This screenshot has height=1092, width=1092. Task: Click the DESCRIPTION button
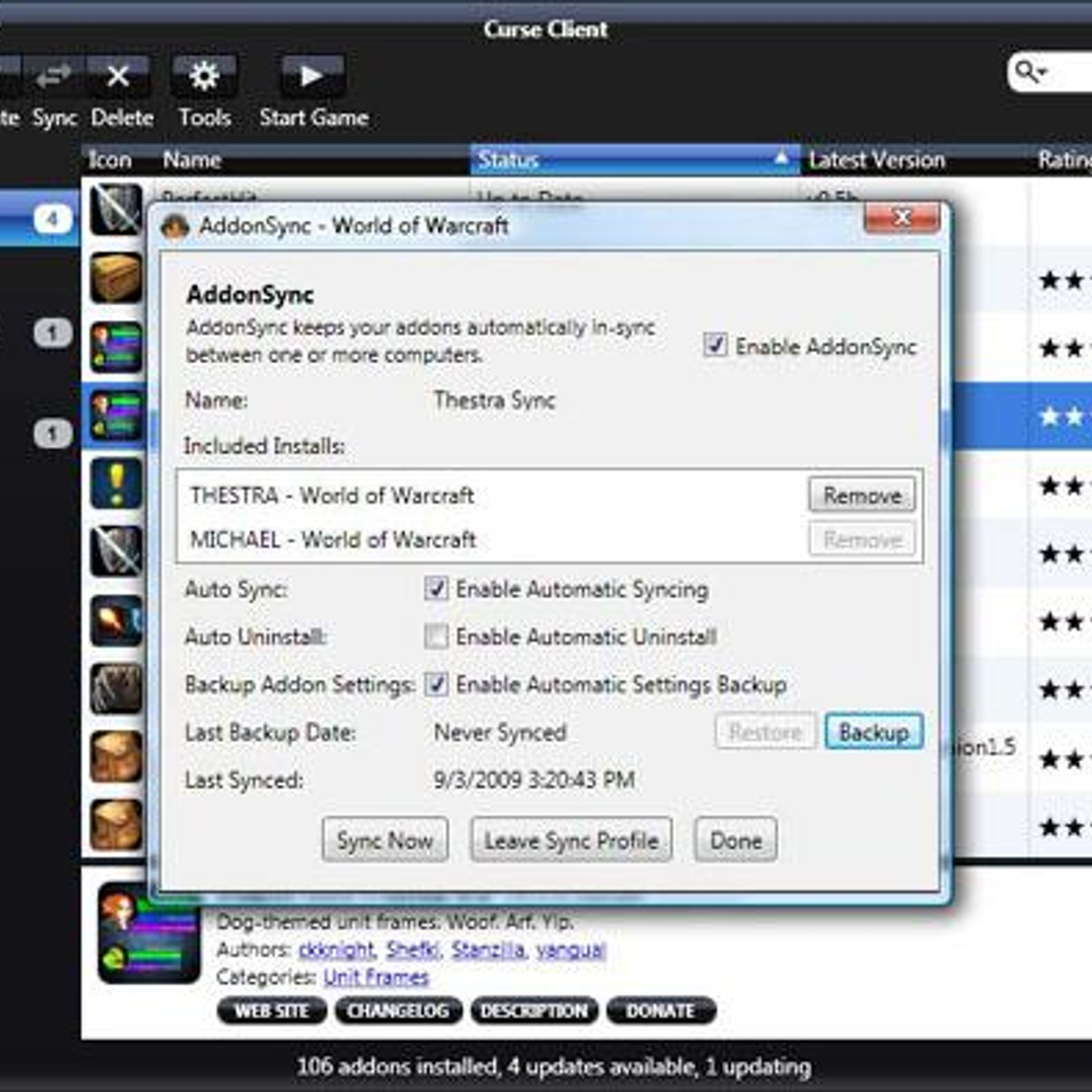pyautogui.click(x=534, y=1011)
